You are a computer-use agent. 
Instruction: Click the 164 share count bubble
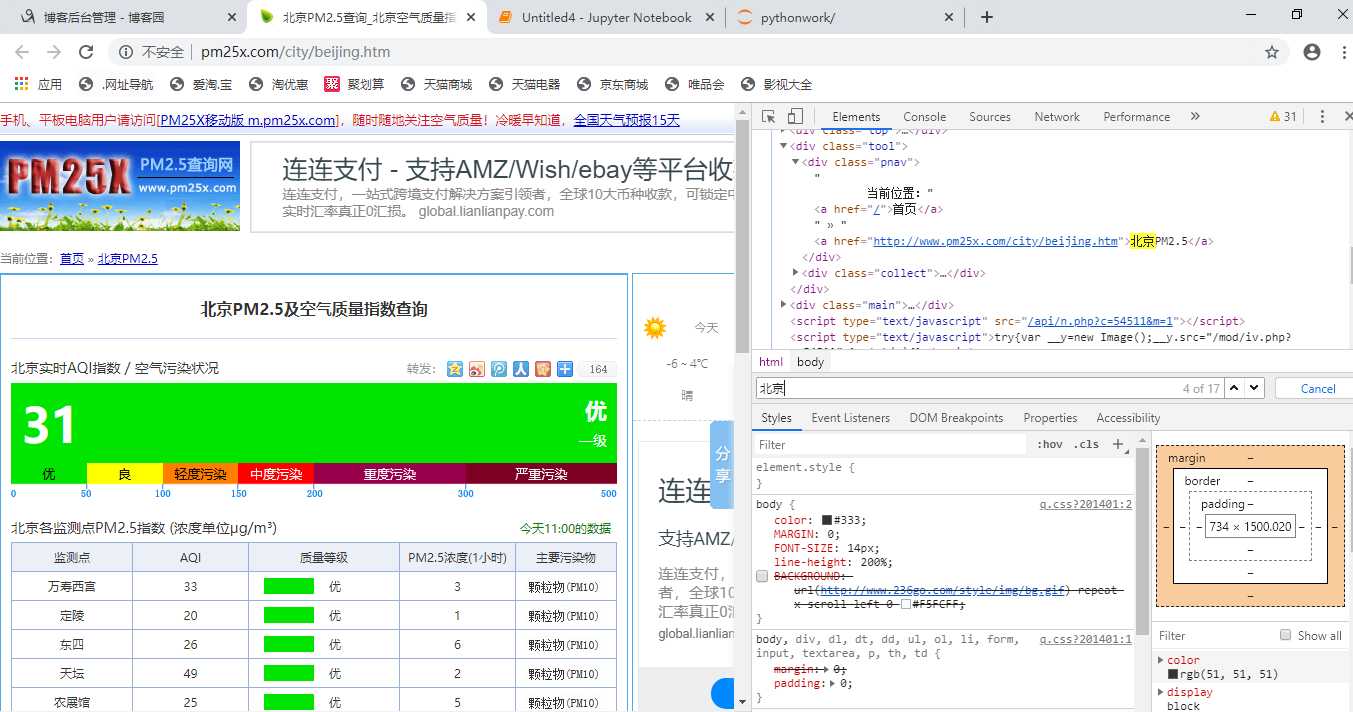(x=598, y=369)
